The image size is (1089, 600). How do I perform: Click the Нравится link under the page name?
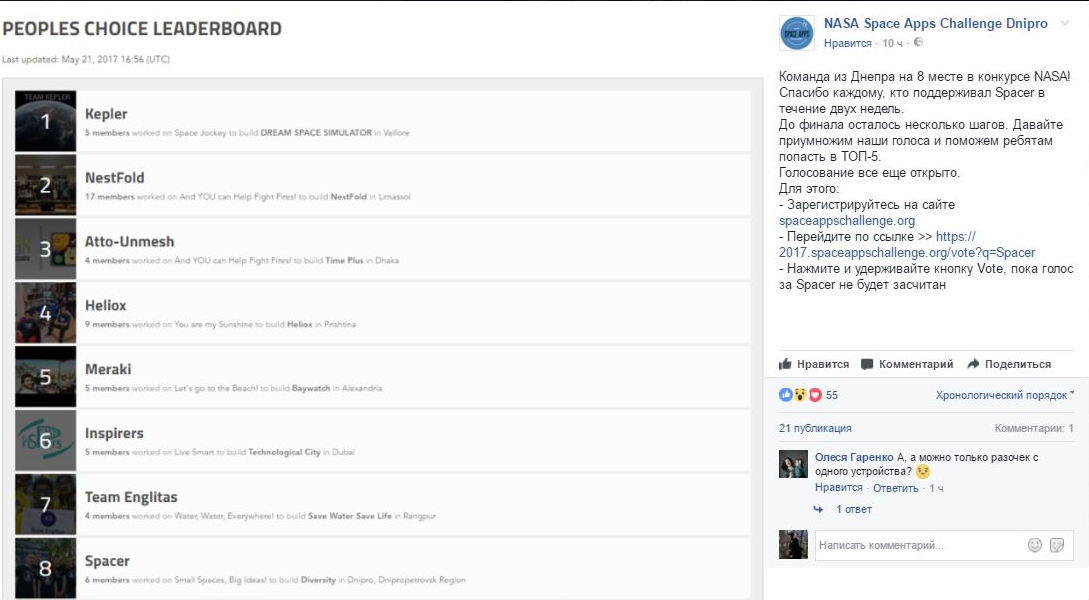847,43
